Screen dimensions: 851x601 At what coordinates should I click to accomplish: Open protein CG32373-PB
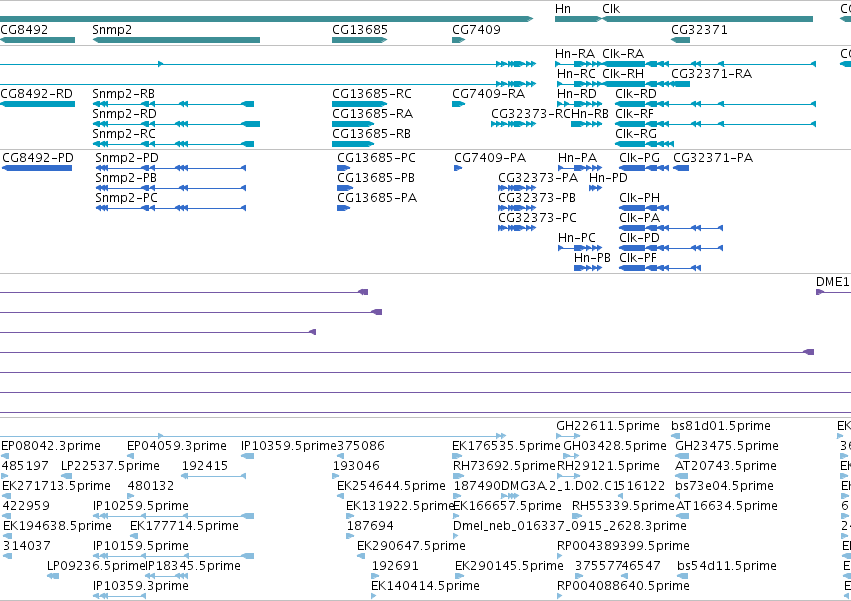[x=537, y=198]
